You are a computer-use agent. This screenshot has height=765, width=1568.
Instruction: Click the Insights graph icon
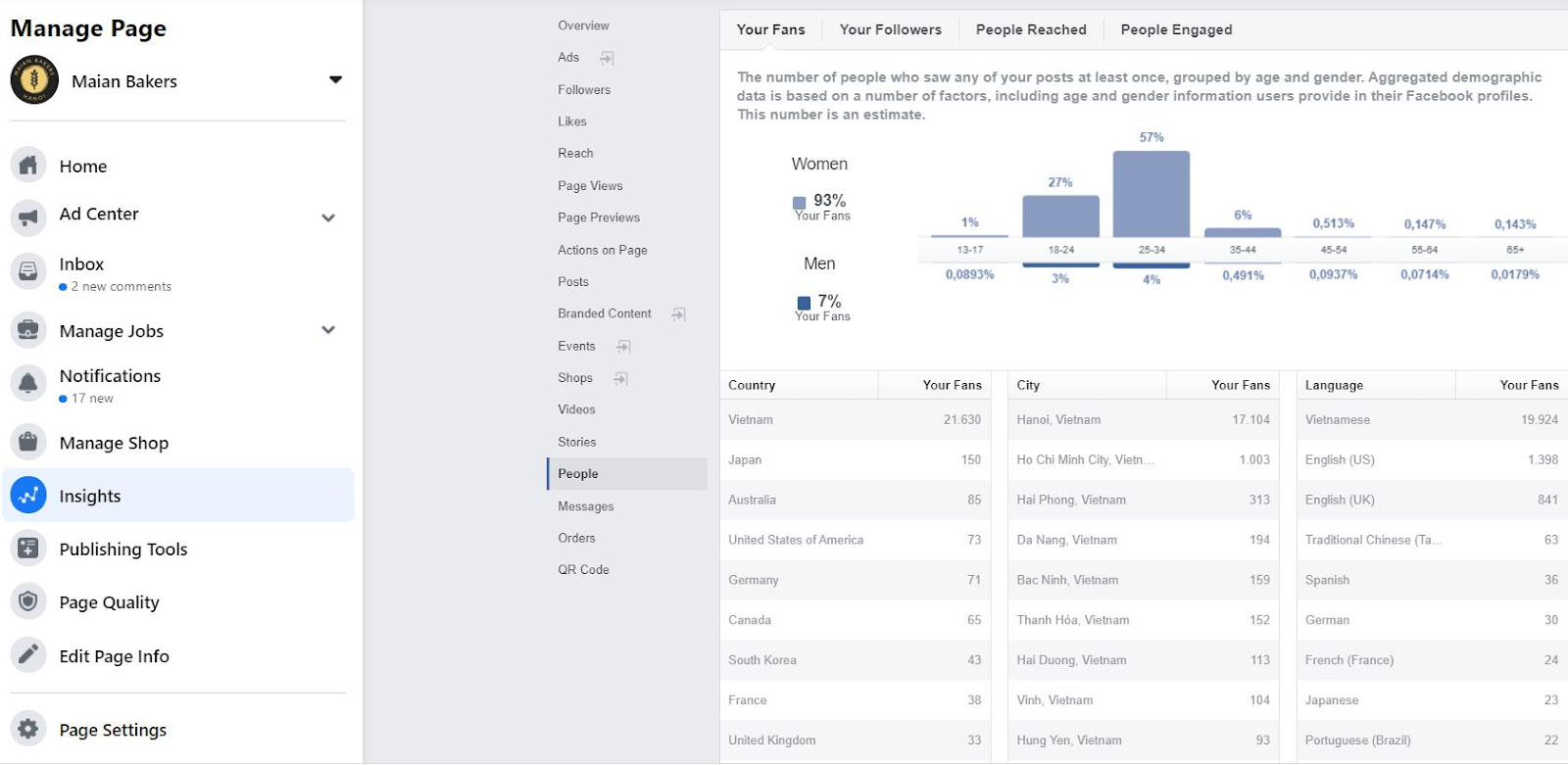point(28,496)
